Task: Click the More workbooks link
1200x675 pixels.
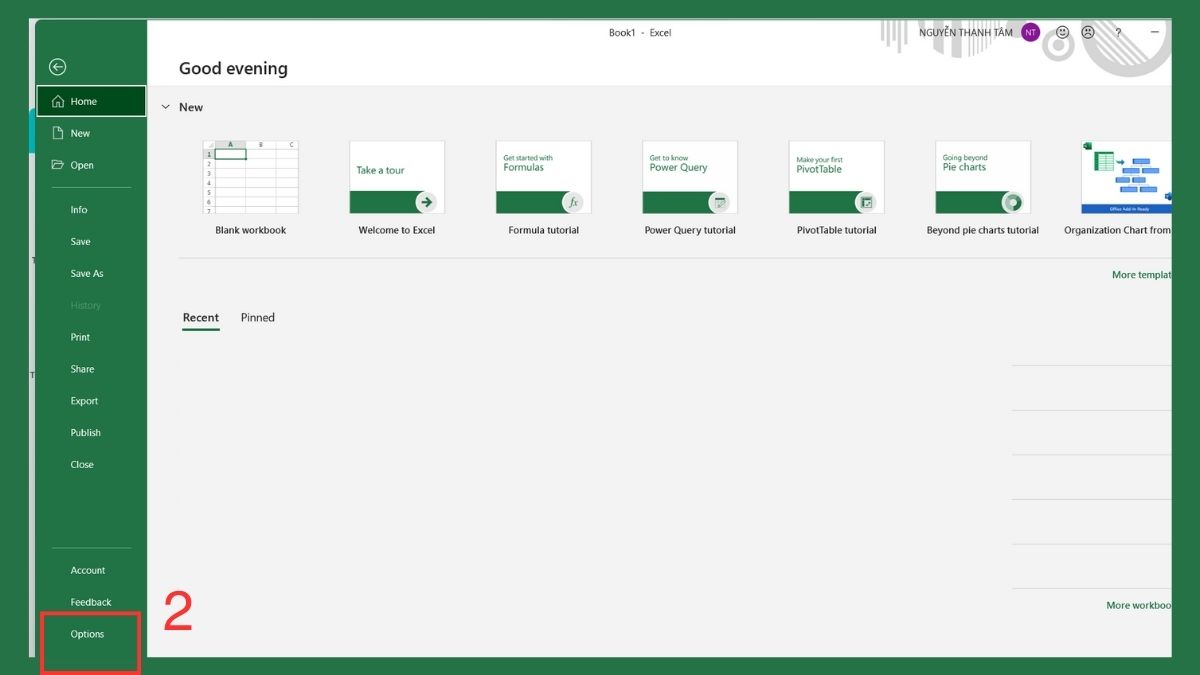Action: pos(1138,606)
